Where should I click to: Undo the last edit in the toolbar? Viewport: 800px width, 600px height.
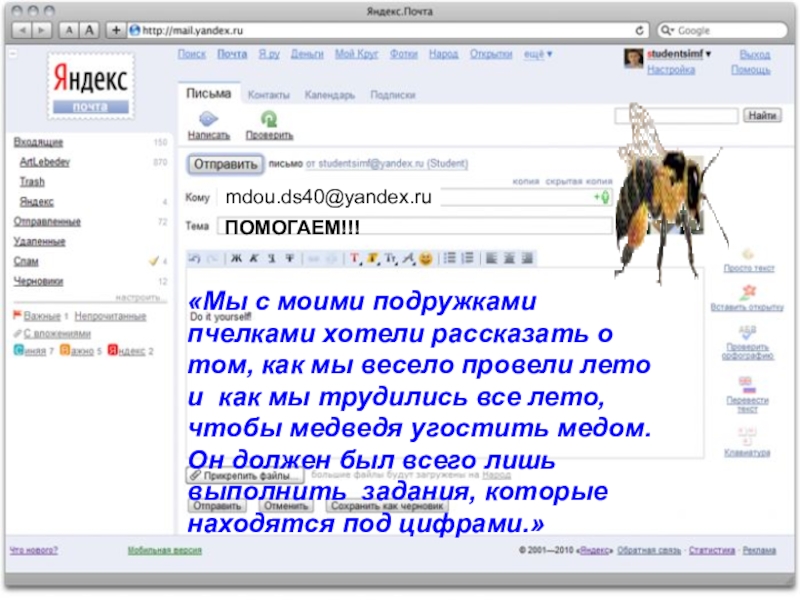click(x=194, y=259)
